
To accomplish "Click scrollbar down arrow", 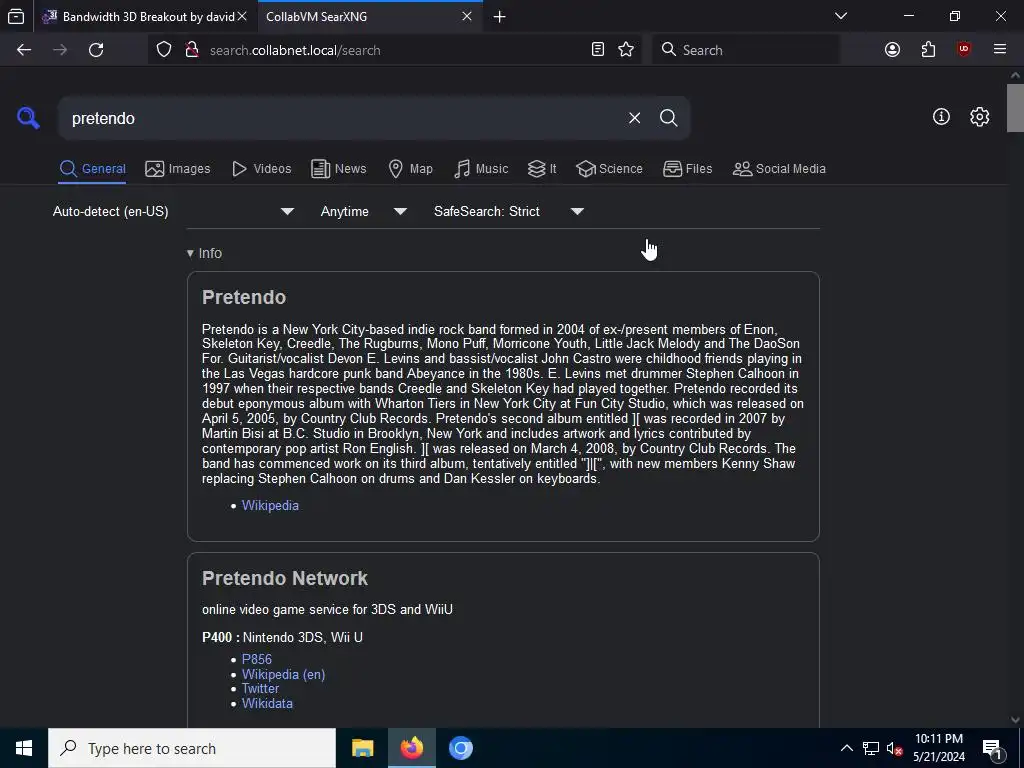I will pos(1015,720).
